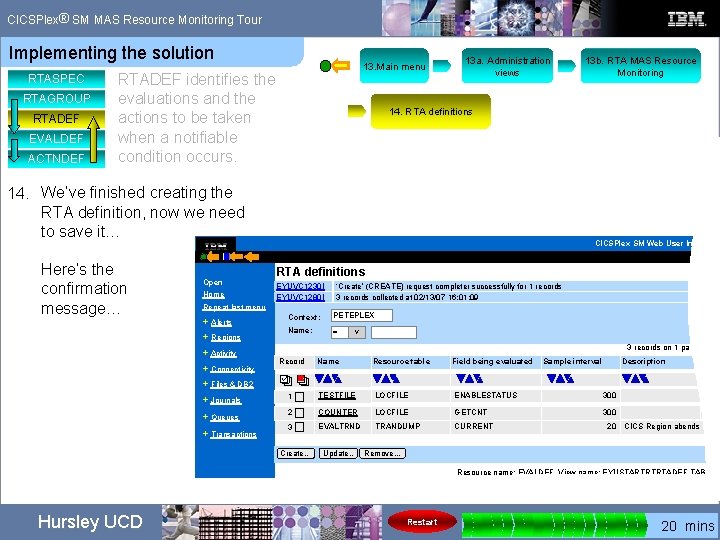Click Field being evaluated upward-triangle sort icon
Image resolution: width=720 pixels, height=540 pixels.
(x=469, y=379)
